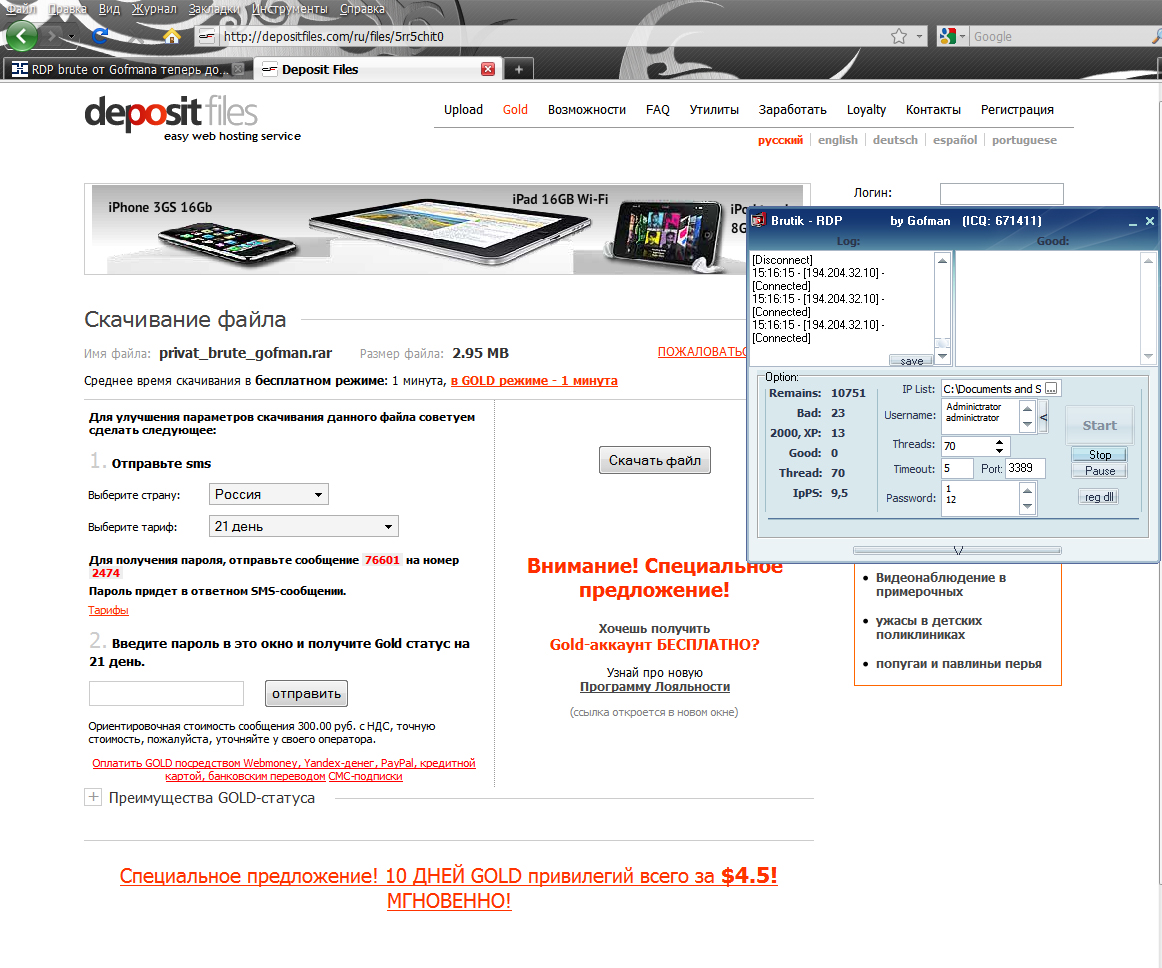
Task: Click the Port field showing 3389
Action: [1025, 468]
